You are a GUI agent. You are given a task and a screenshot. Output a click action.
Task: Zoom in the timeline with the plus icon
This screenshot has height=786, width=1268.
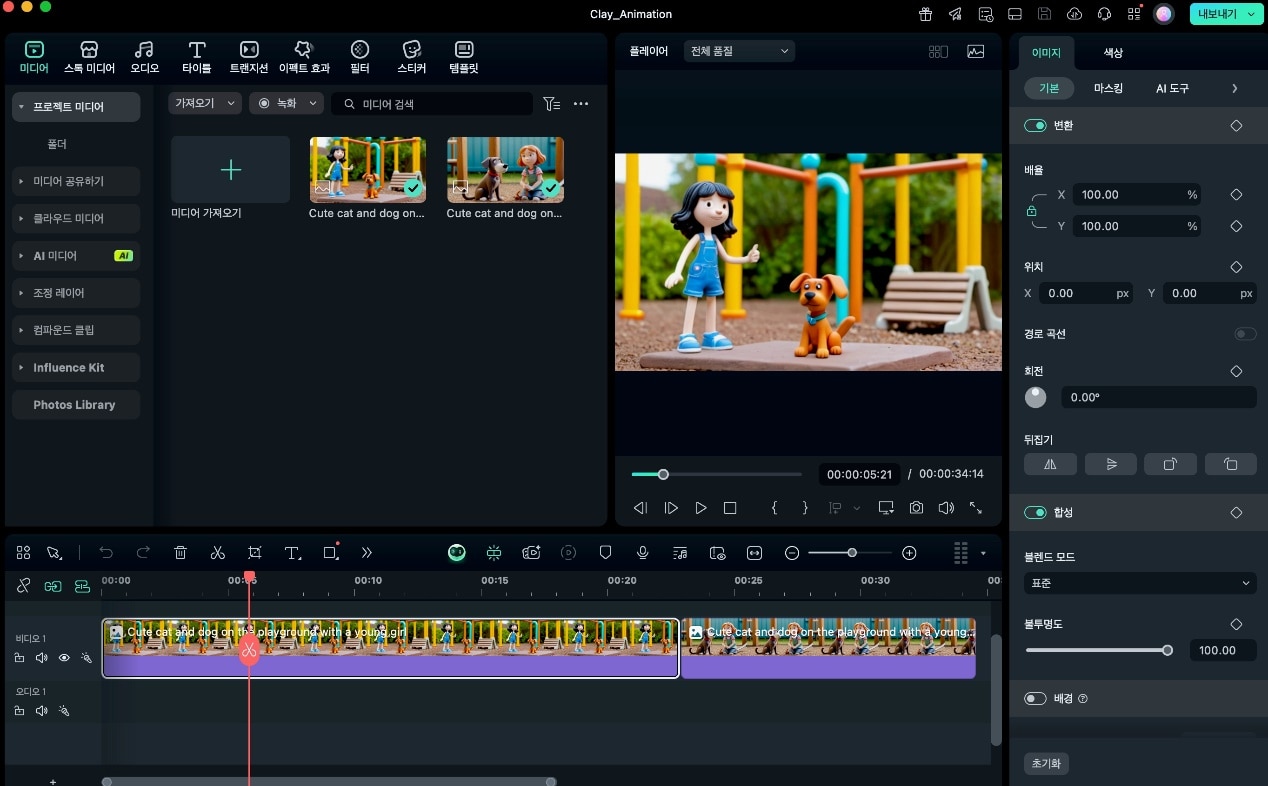pos(909,552)
